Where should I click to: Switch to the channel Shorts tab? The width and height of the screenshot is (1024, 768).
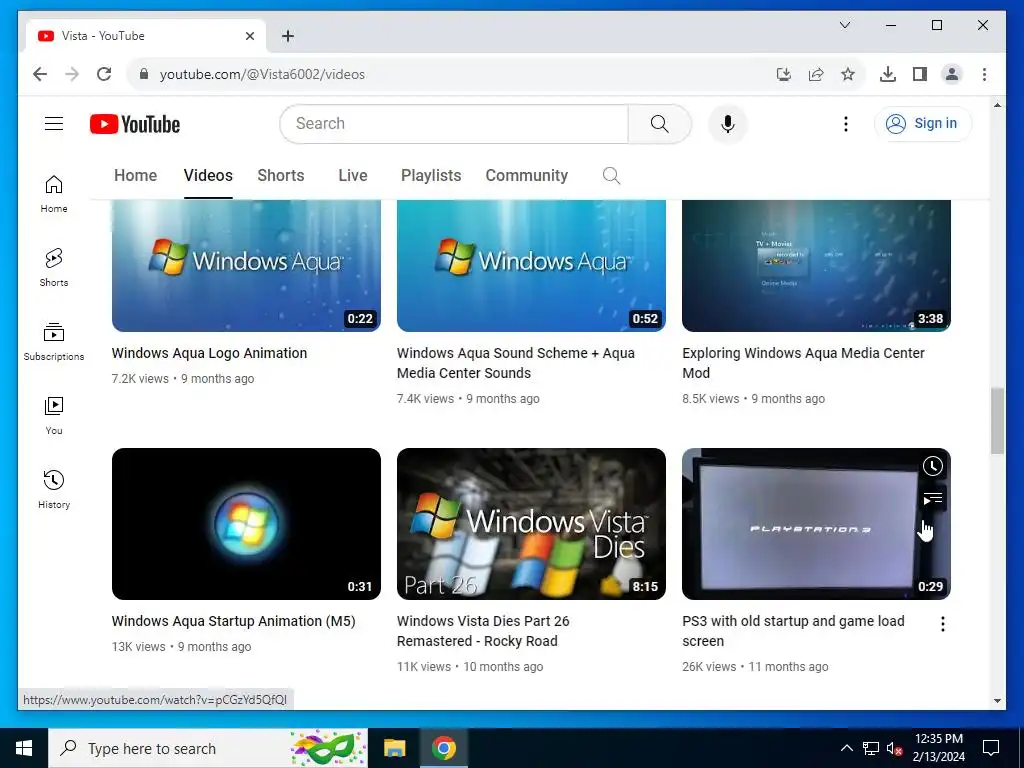(281, 176)
